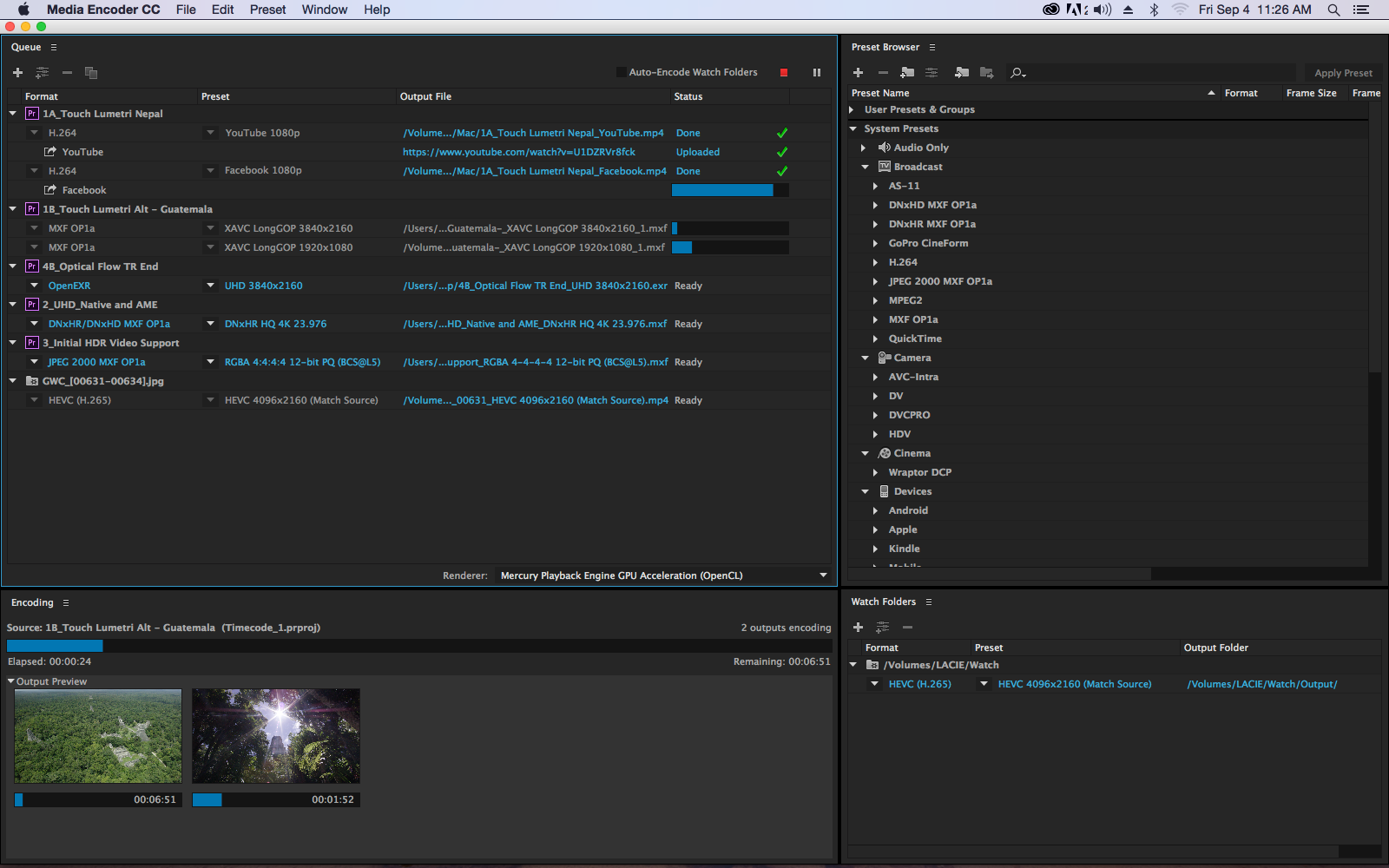Click the watch folder output path /Volumes/LACIE/Watch/Output/

tap(1262, 684)
